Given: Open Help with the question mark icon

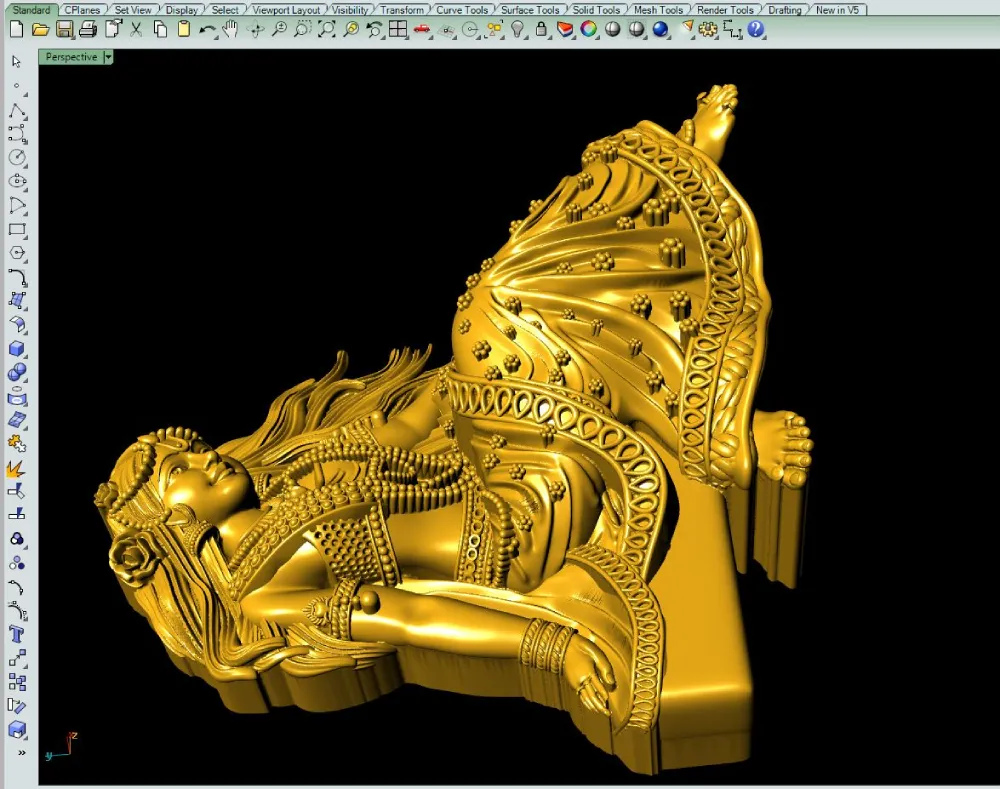Looking at the screenshot, I should 756,29.
